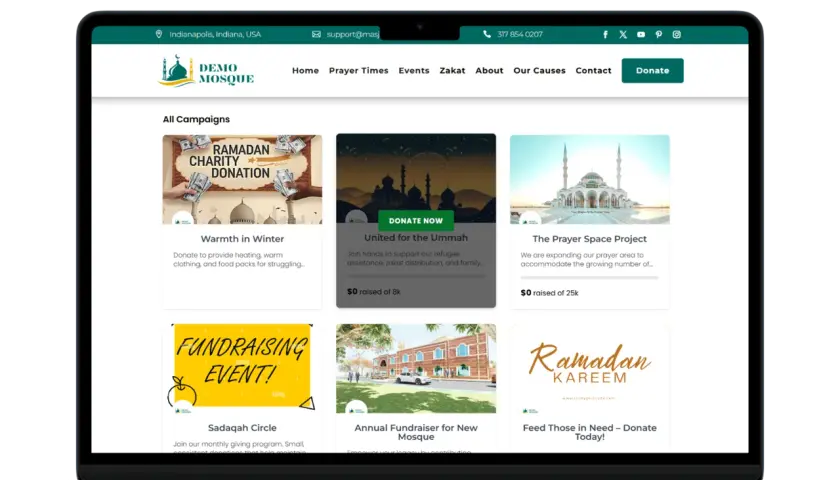Open the Zakat menu item

(452, 71)
